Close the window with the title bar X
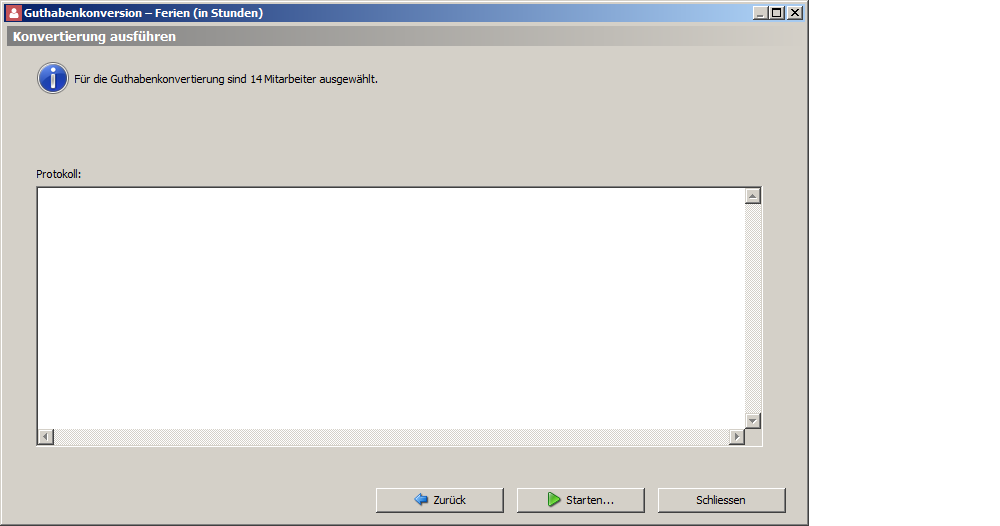 795,13
